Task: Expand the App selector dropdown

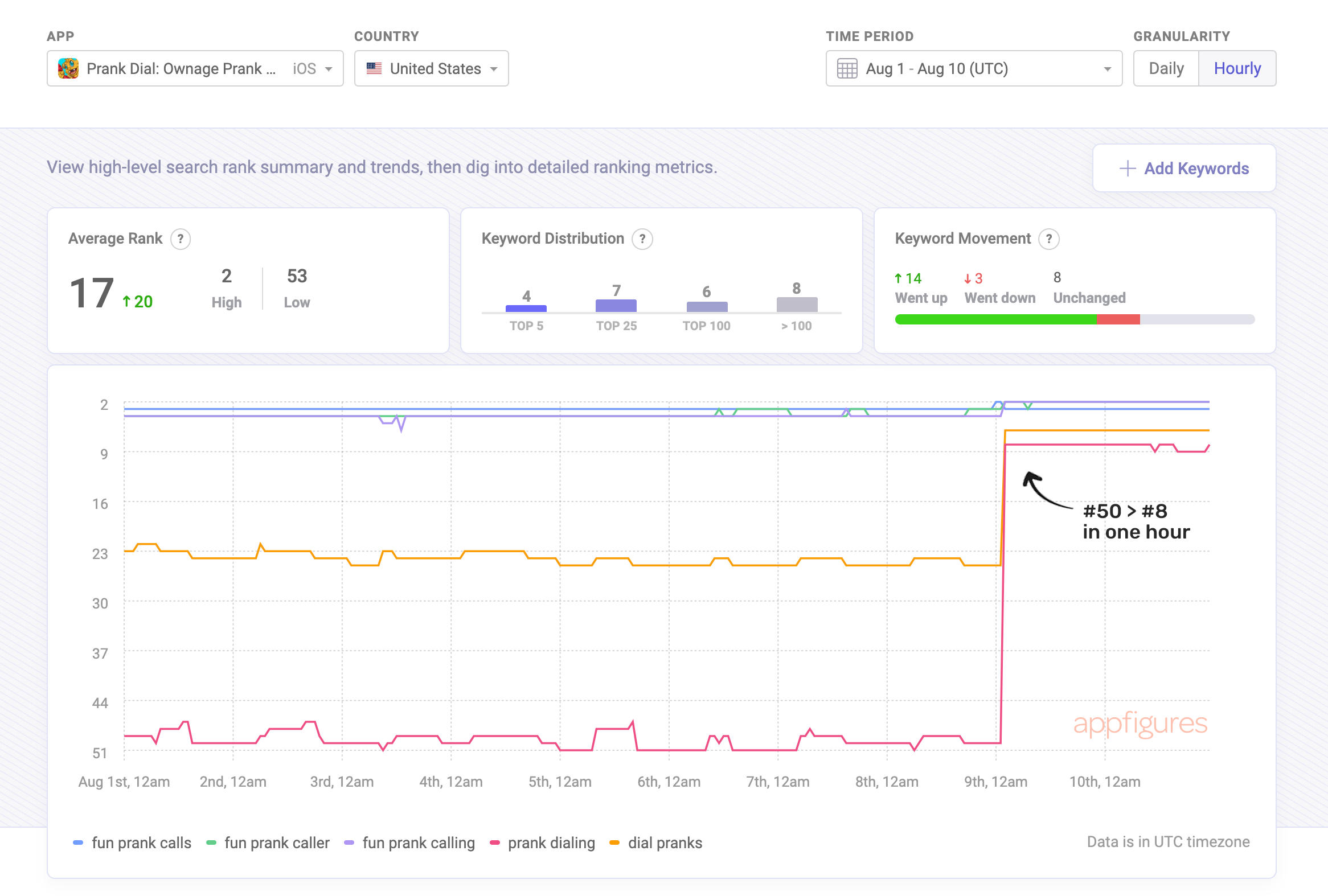Action: tap(328, 69)
